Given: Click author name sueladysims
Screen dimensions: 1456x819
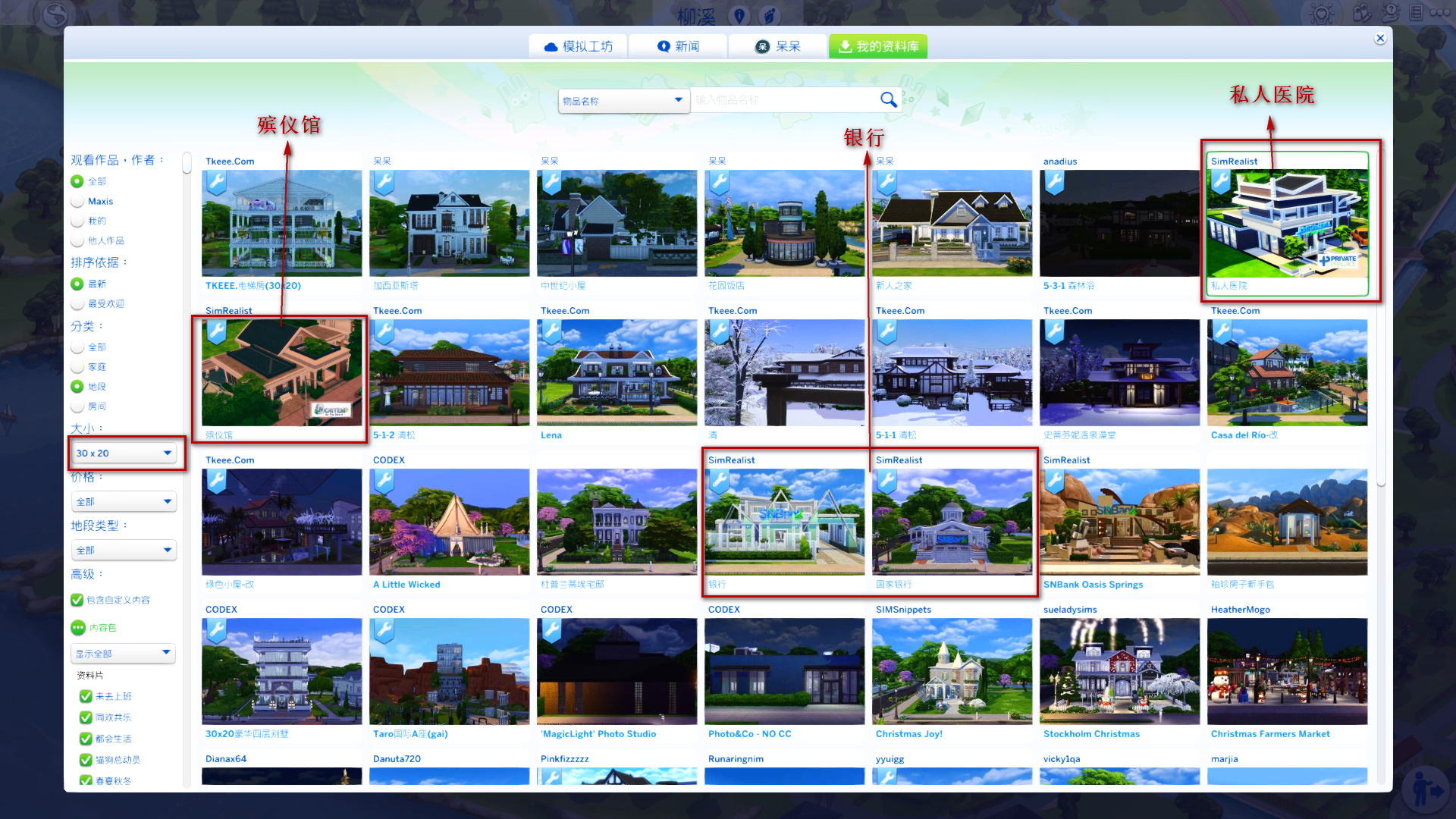Looking at the screenshot, I should [1071, 610].
